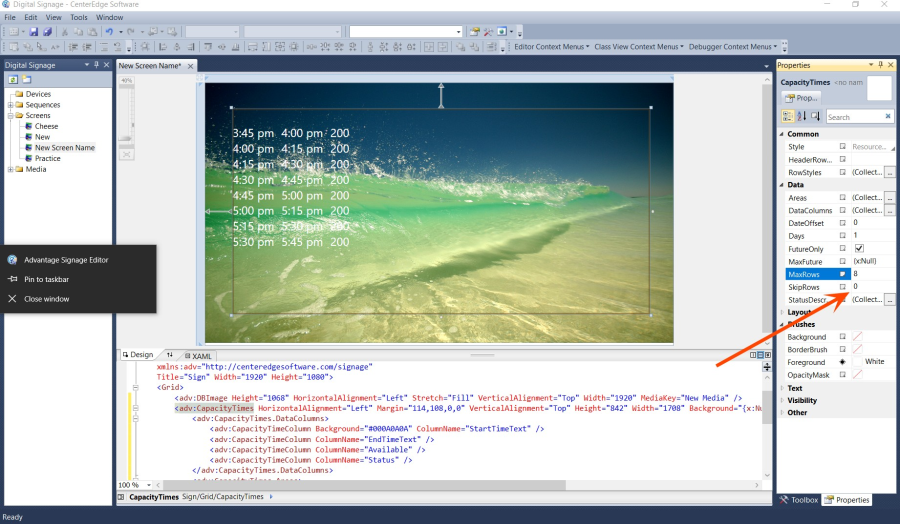Click the swap panes icon beside the Design tab

point(169,355)
